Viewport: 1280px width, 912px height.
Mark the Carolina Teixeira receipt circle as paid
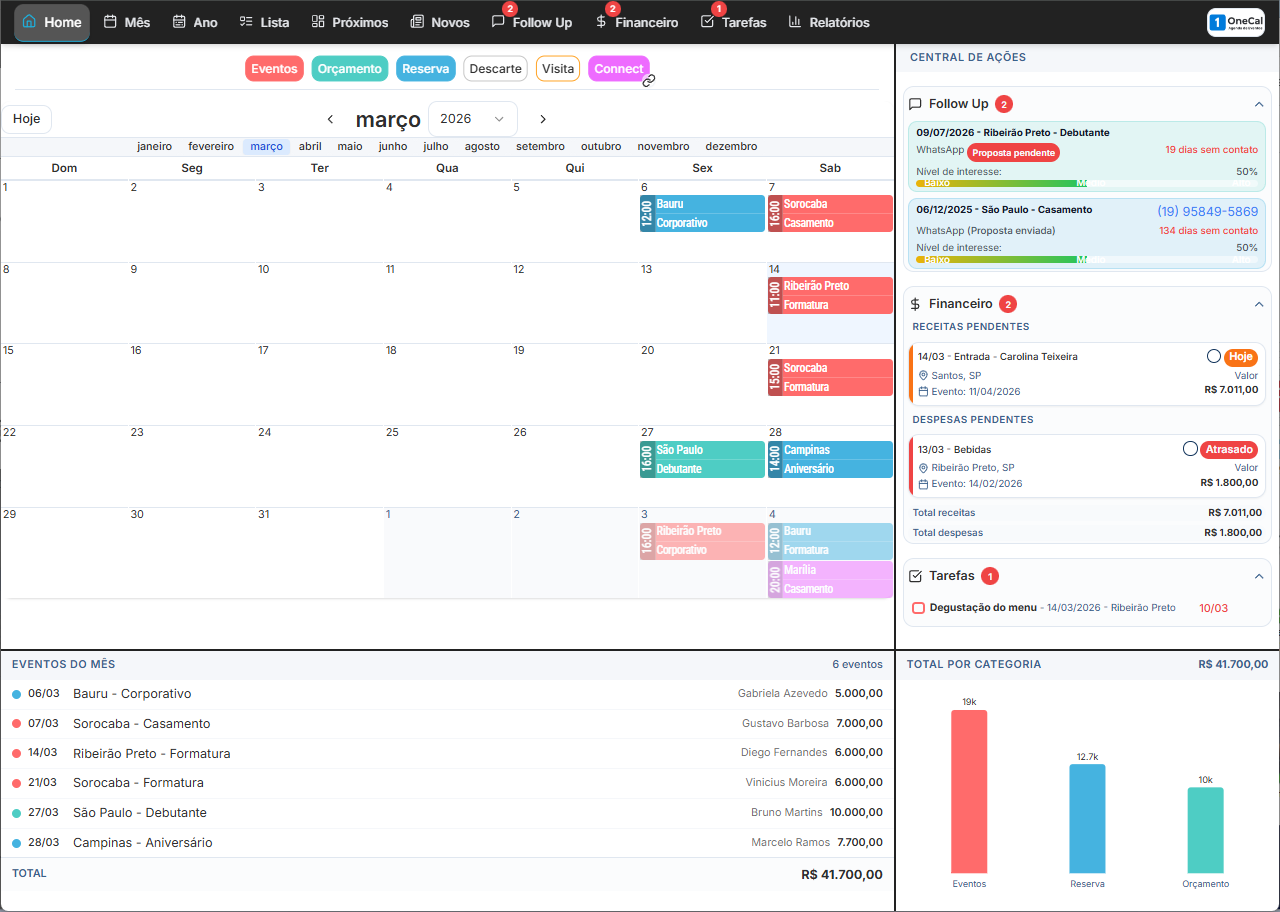tap(1213, 356)
